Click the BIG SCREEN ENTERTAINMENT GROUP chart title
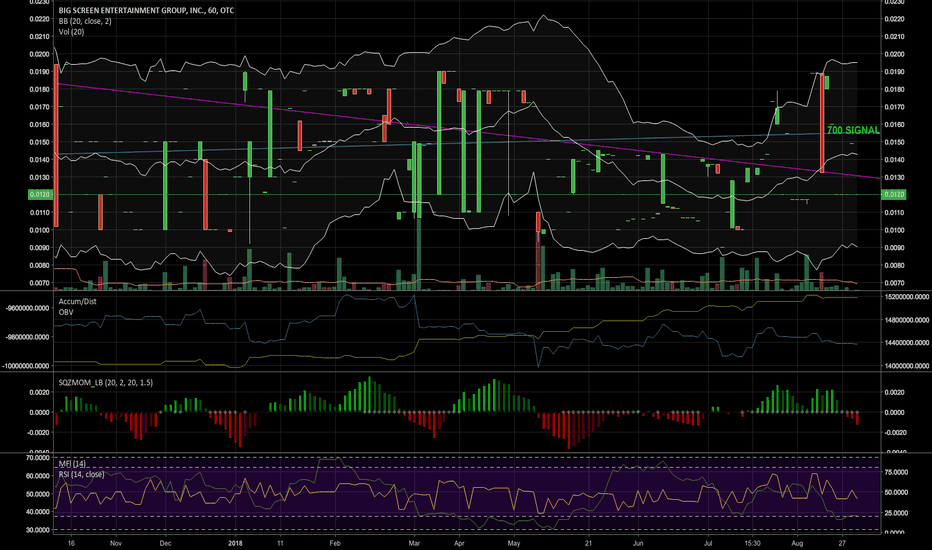Image resolution: width=932 pixels, height=550 pixels. 146,11
